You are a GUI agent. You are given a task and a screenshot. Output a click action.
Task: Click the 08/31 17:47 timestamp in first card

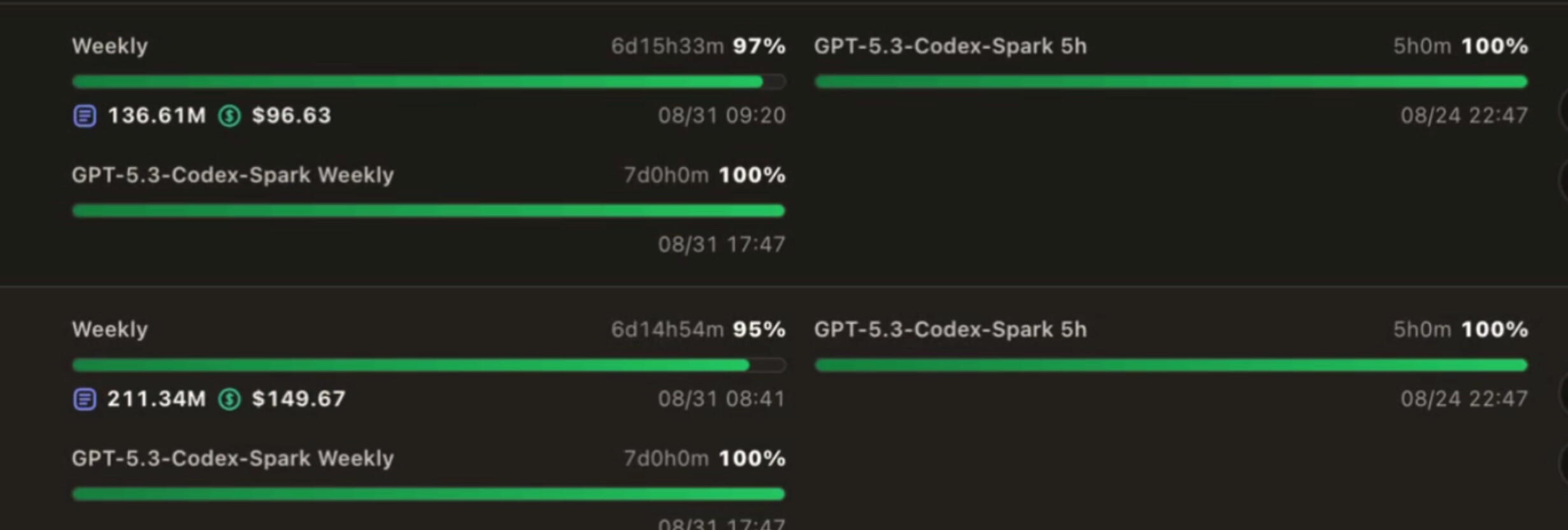coord(722,244)
